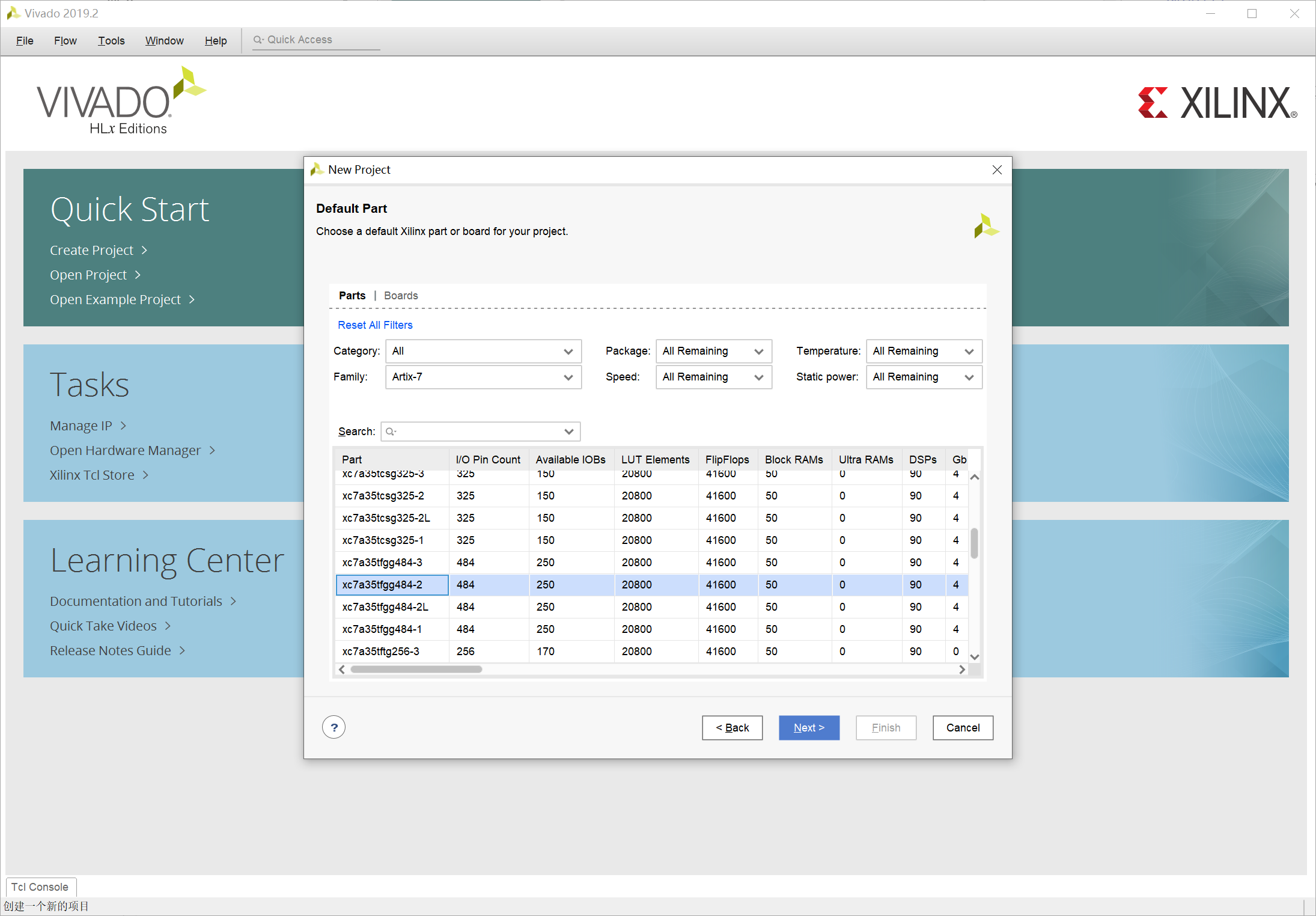Click the search magnifier icon in Search field
1316x916 pixels.
tap(391, 432)
